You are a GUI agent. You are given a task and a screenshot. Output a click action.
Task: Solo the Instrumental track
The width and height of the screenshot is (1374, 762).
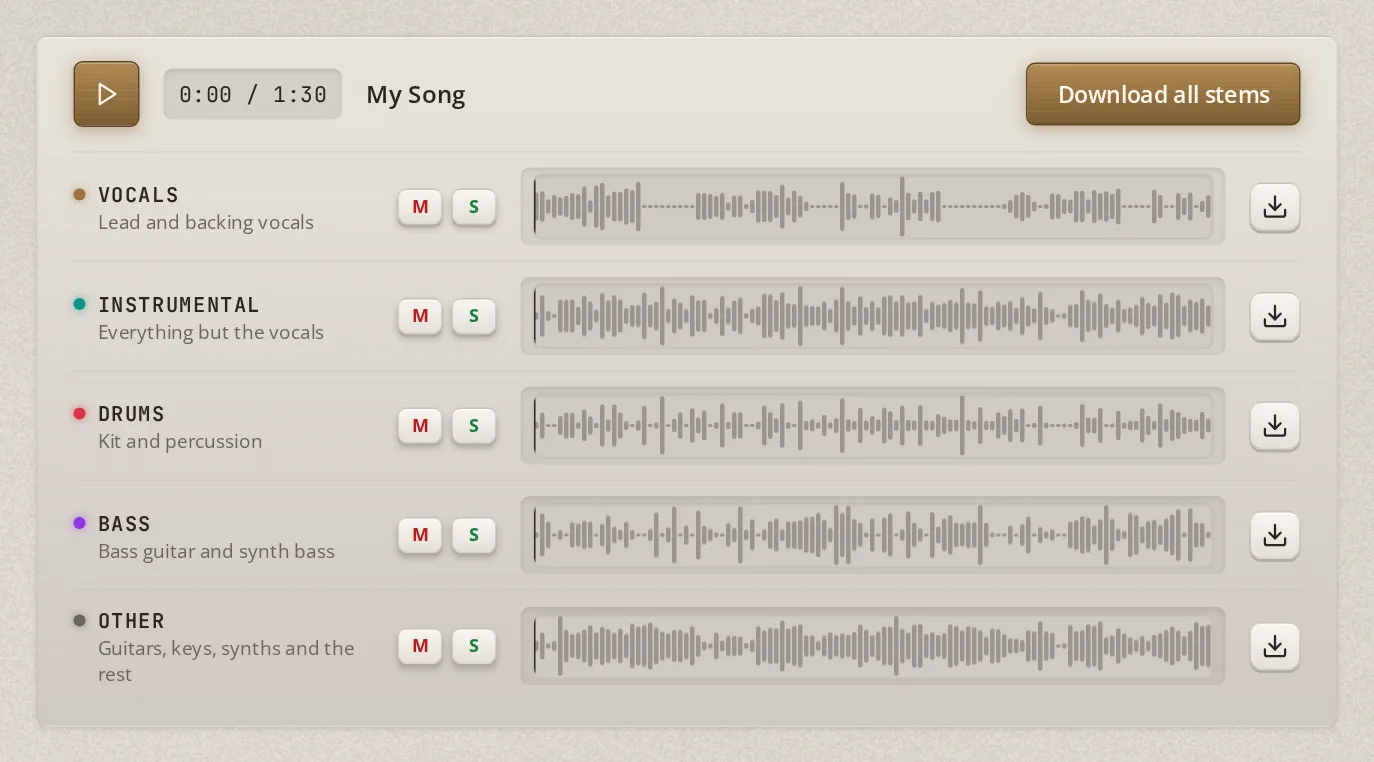coord(474,316)
